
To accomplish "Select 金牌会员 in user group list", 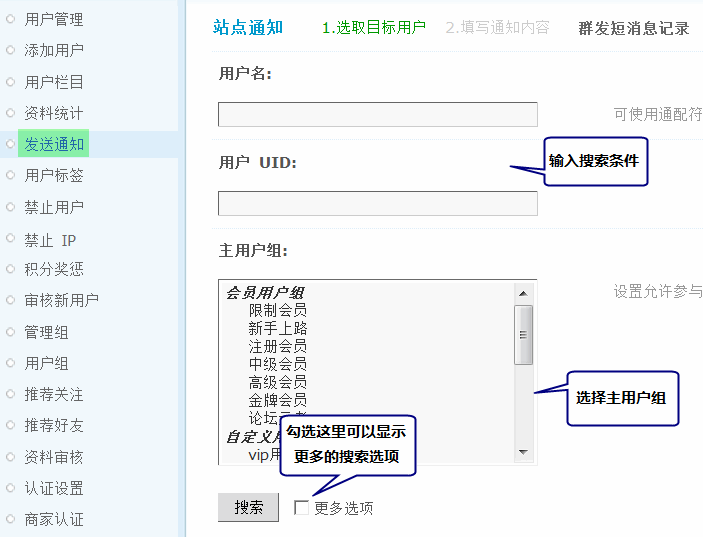I will pyautogui.click(x=278, y=400).
